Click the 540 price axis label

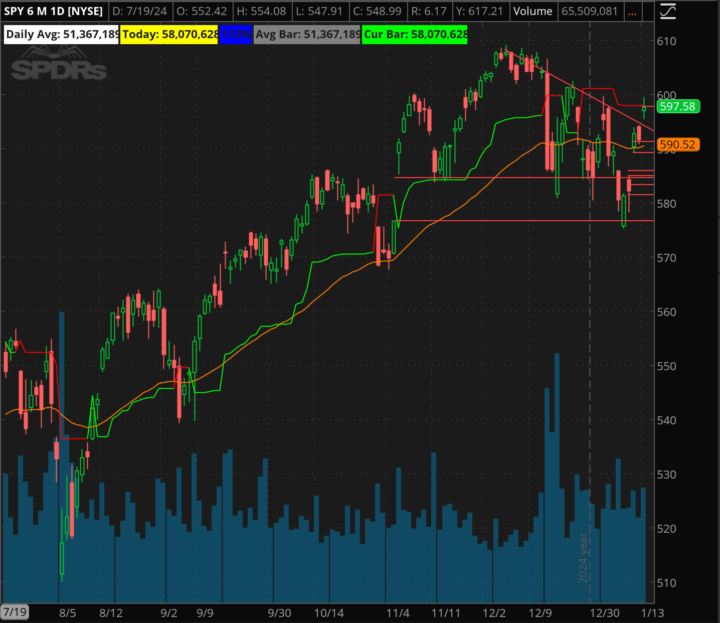pos(666,420)
